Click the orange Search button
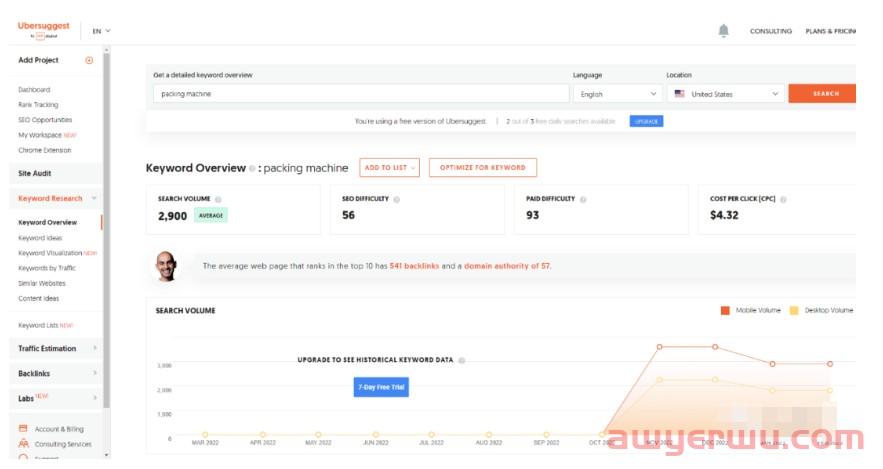Image resolution: width=883 pixels, height=469 pixels. pos(824,94)
